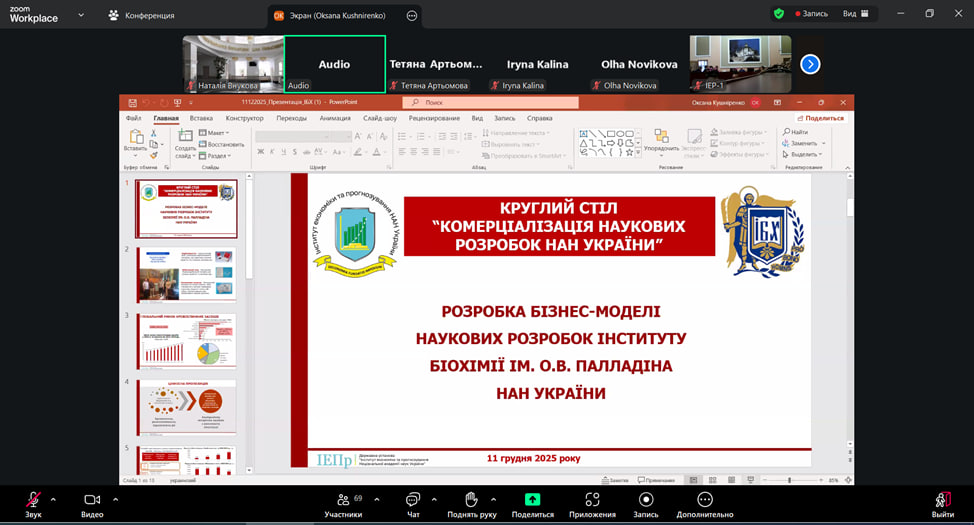
Task: Show next participants with blue arrow
Action: pyautogui.click(x=810, y=64)
